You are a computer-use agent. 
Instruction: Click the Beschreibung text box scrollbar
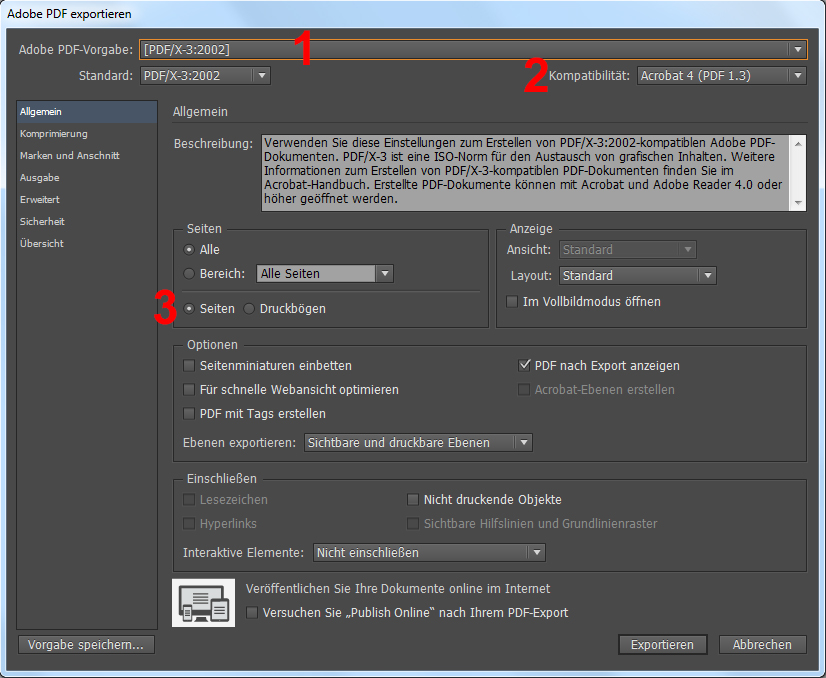[798, 172]
